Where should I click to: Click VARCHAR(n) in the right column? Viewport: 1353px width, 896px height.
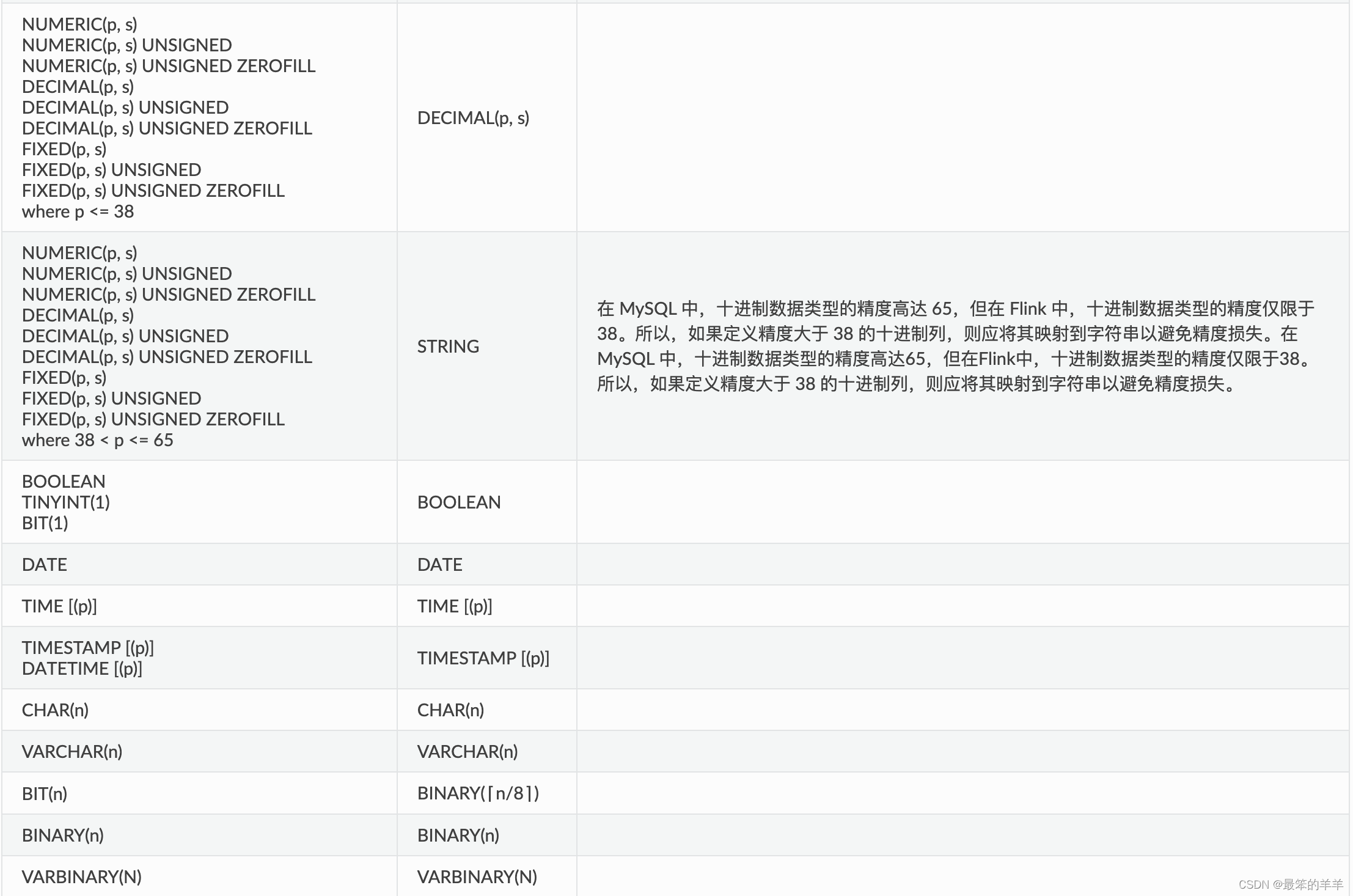(x=468, y=752)
